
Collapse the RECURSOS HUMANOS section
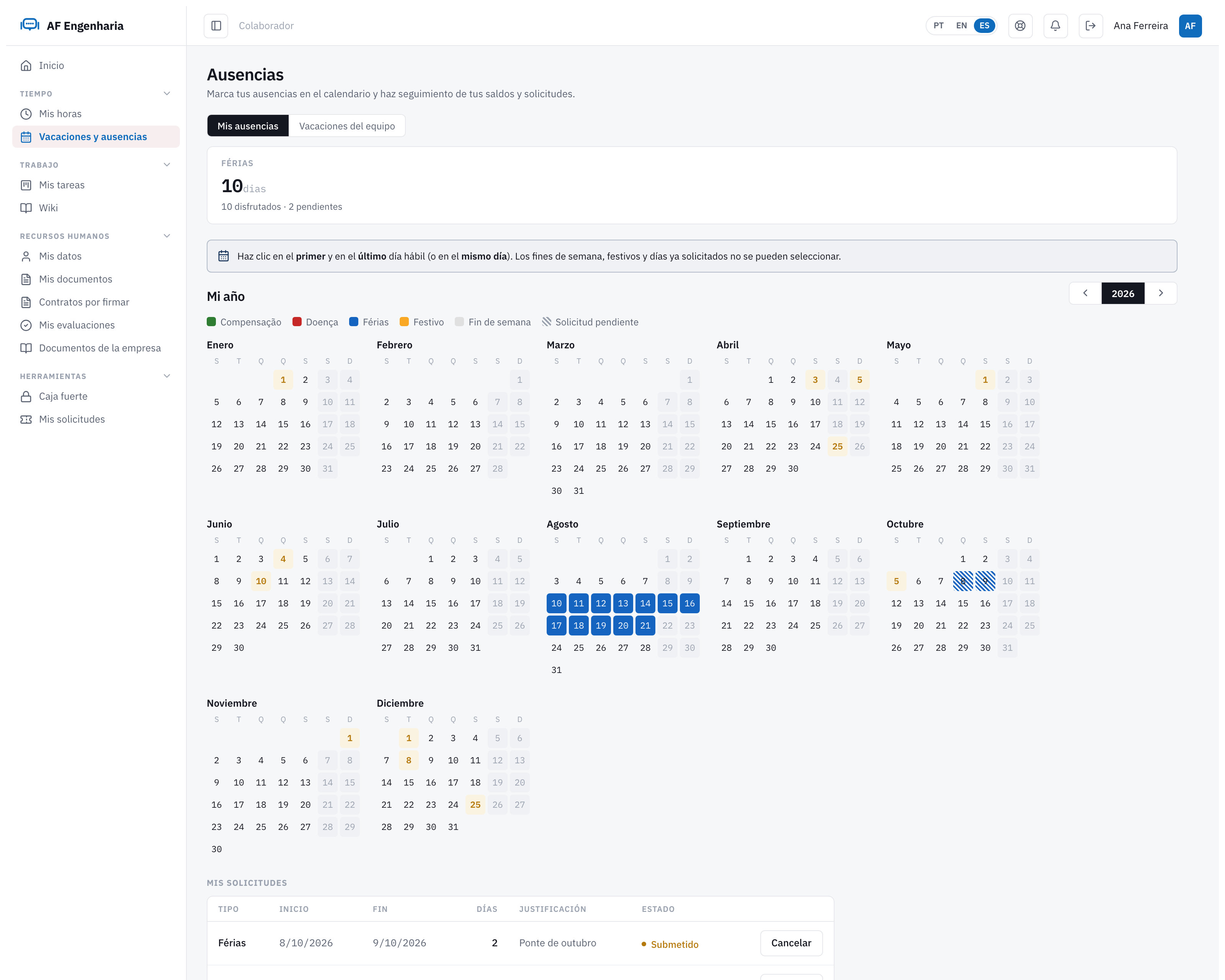pos(167,236)
